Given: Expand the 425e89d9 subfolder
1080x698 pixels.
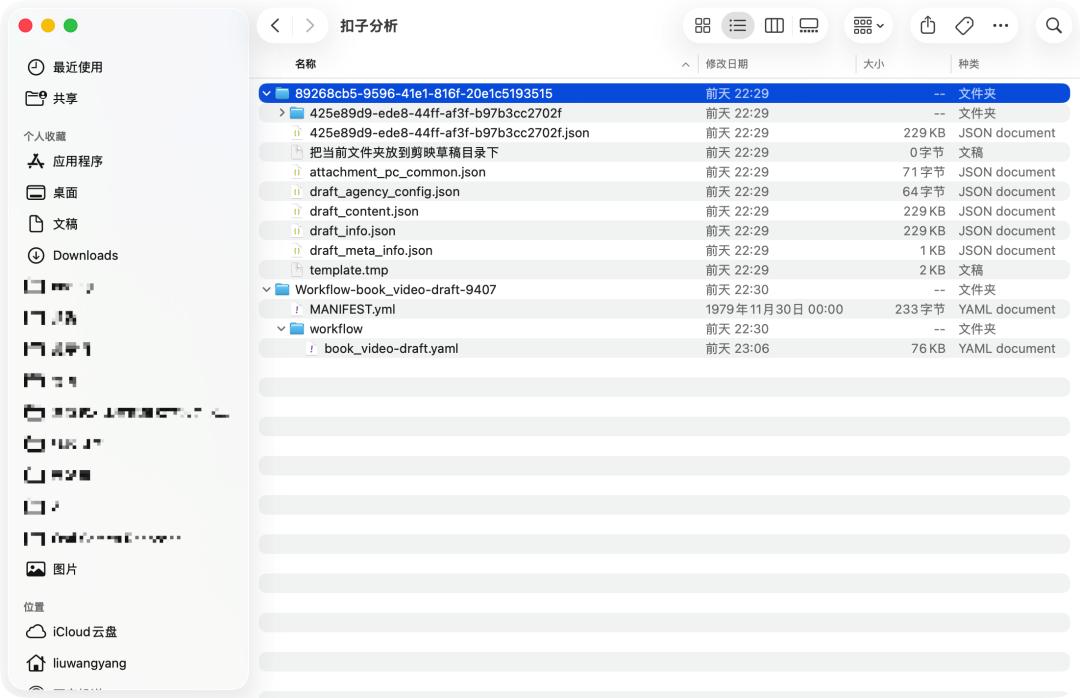Looking at the screenshot, I should click(x=281, y=113).
